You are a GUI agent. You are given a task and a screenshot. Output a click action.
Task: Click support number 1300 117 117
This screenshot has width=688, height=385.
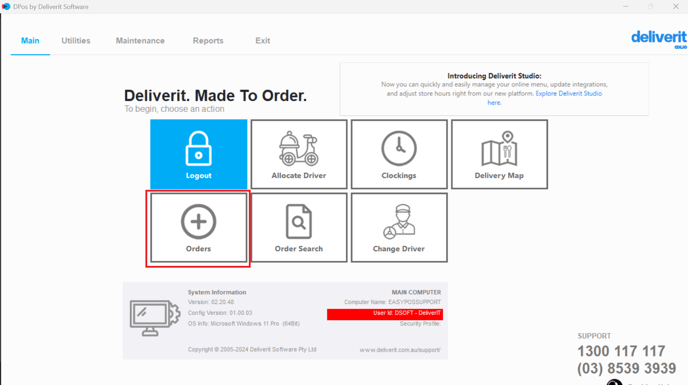(621, 351)
